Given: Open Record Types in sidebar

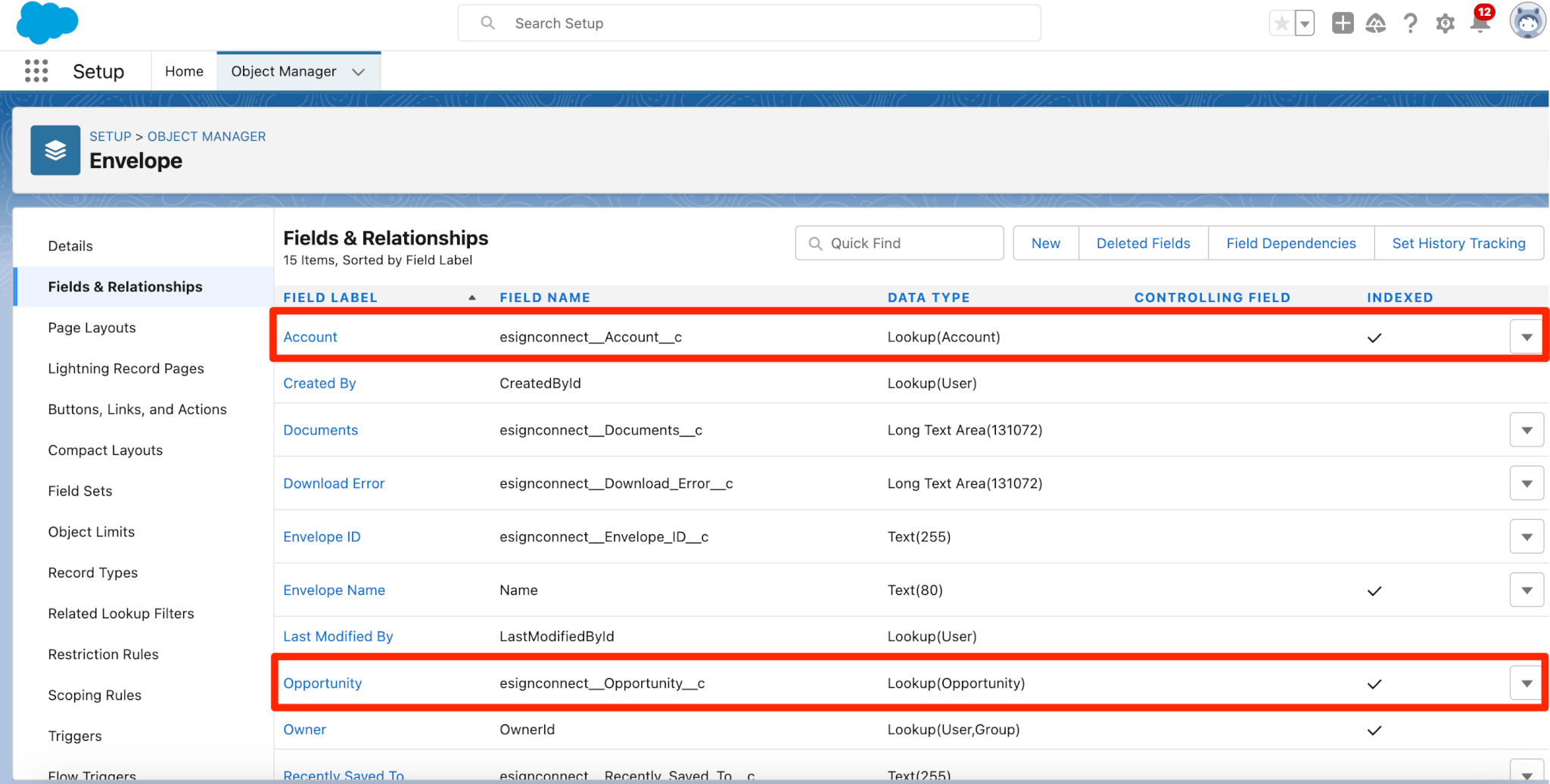Looking at the screenshot, I should 93,573.
